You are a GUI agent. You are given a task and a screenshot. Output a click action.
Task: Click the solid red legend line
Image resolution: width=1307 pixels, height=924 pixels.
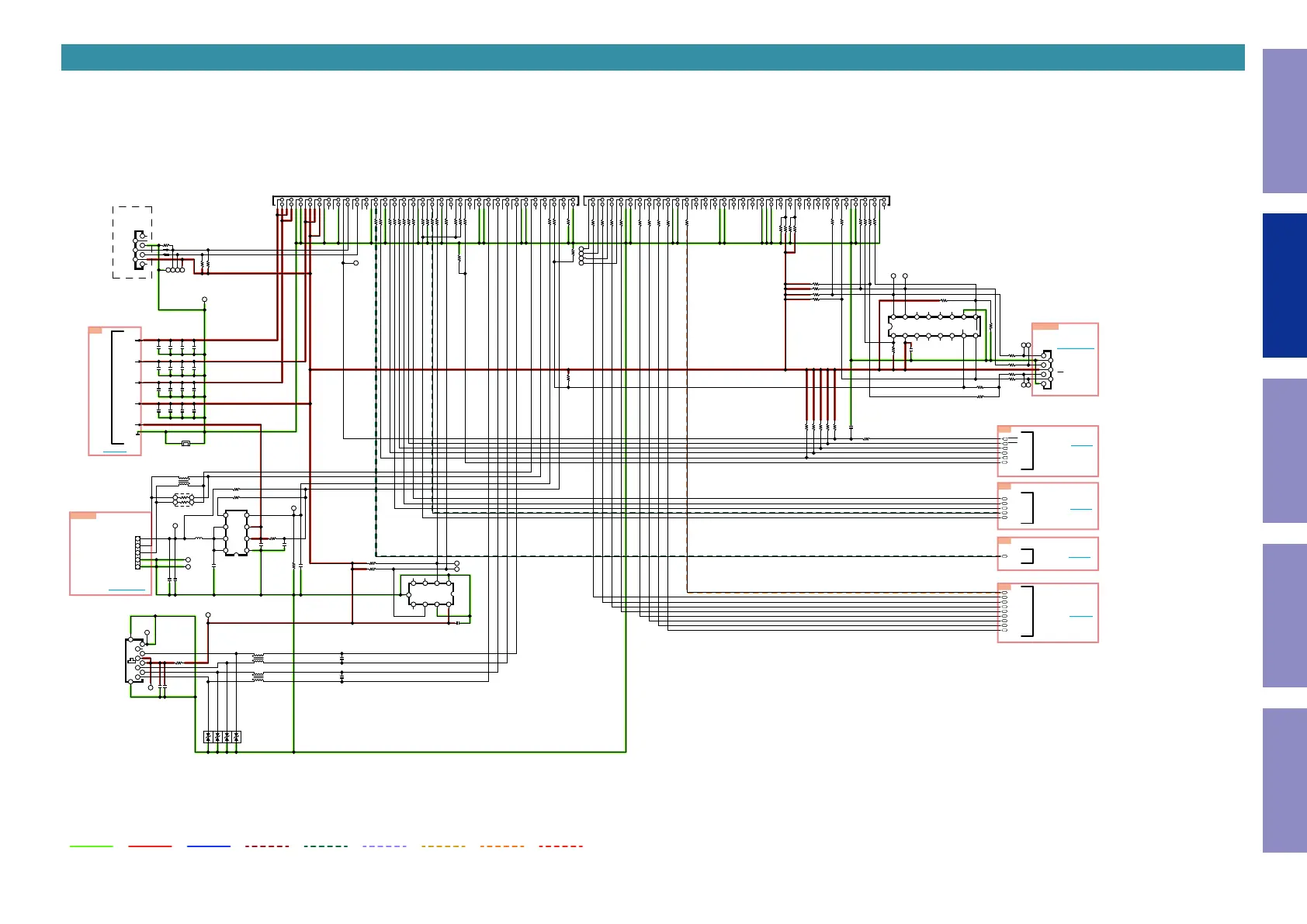tap(150, 846)
